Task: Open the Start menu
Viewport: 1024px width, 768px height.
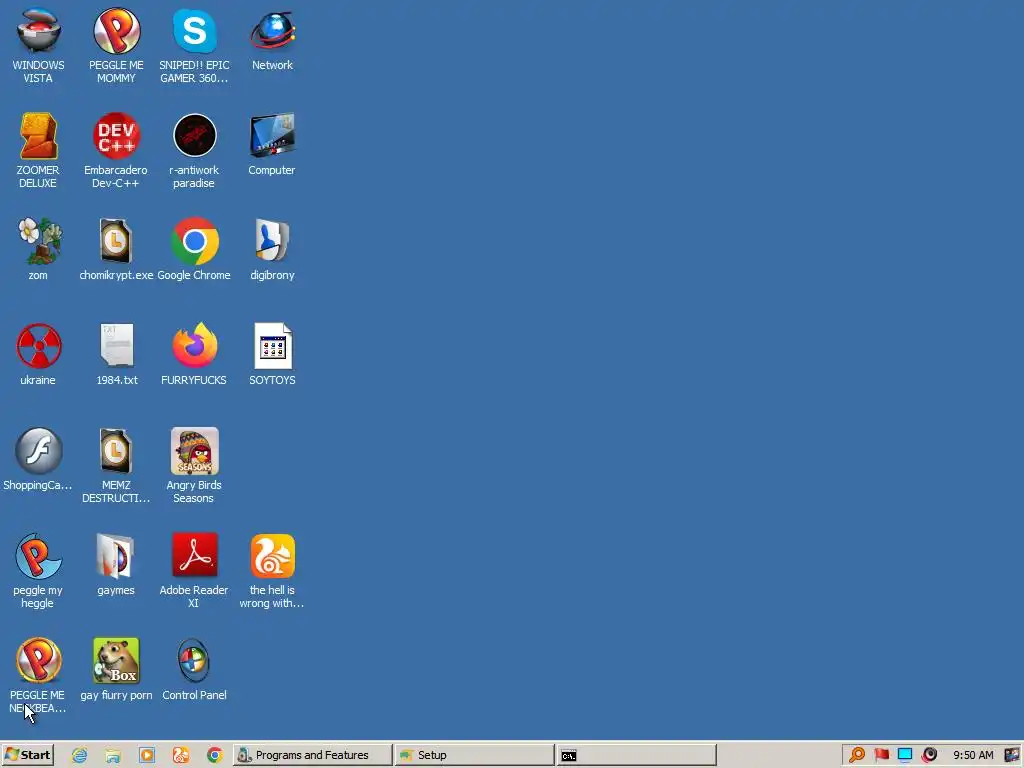Action: (27, 755)
